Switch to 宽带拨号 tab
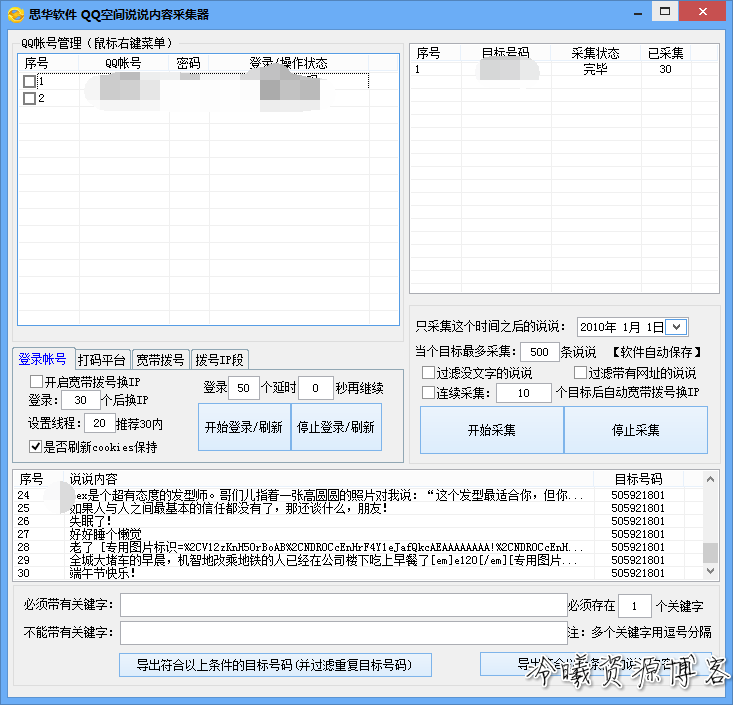The height and width of the screenshot is (705, 733). [160, 360]
